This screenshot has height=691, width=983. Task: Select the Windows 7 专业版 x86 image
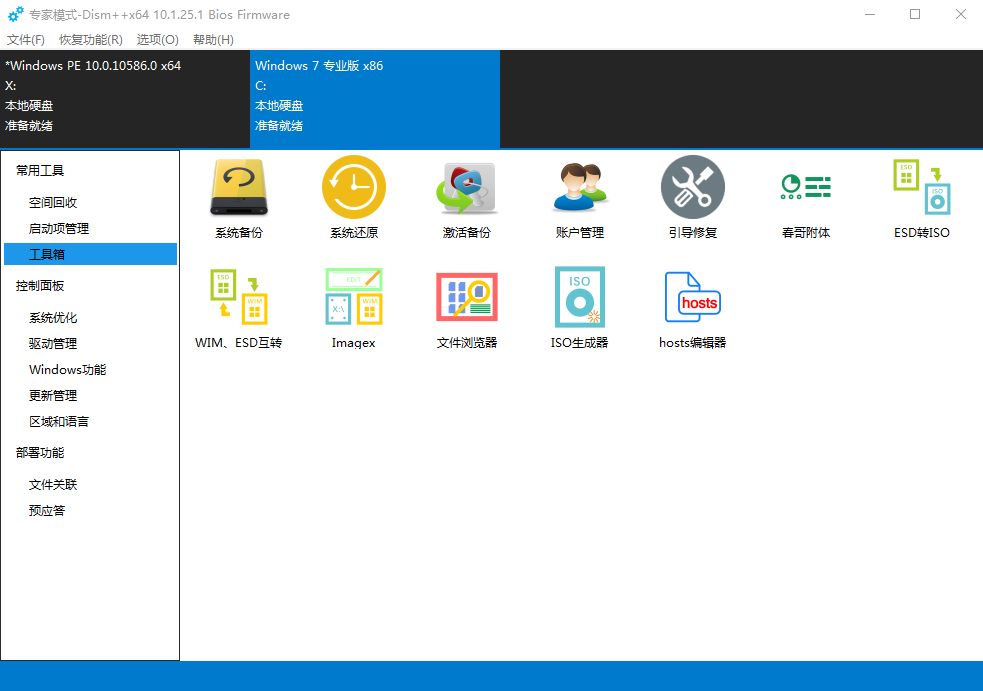point(374,97)
